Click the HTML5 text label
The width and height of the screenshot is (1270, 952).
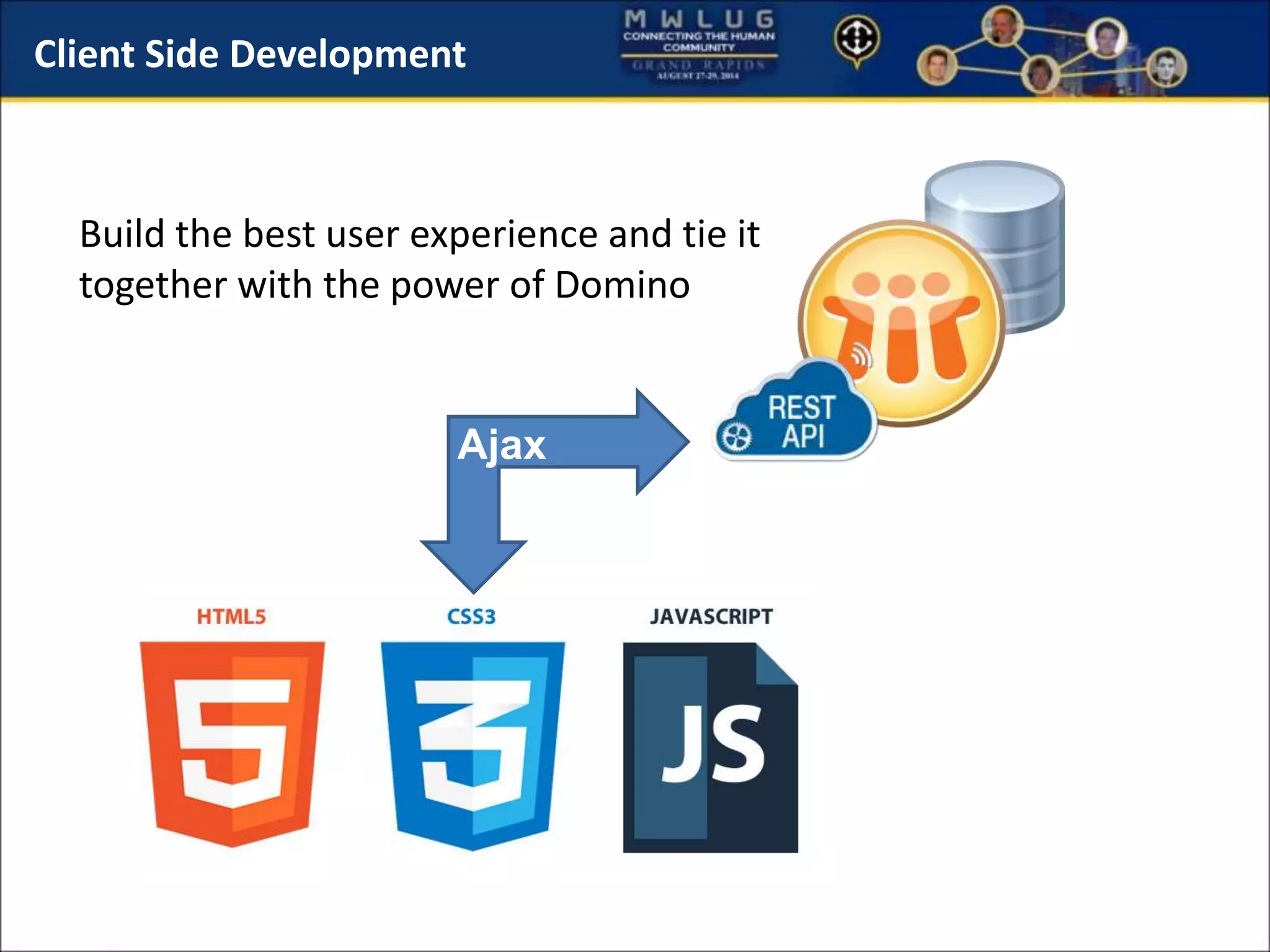pyautogui.click(x=231, y=617)
